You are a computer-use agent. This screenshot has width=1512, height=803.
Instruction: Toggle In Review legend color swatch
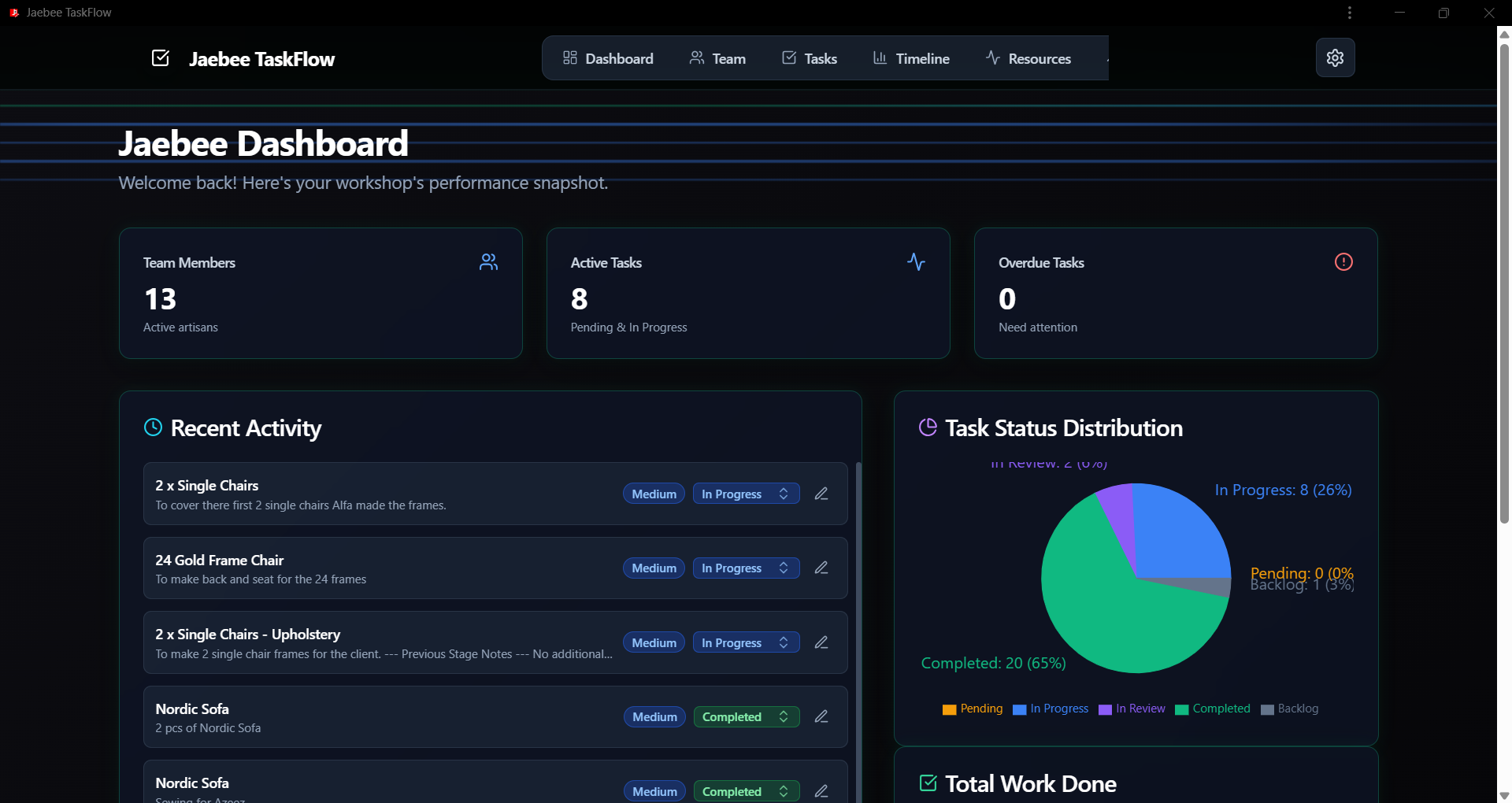pyautogui.click(x=1105, y=709)
